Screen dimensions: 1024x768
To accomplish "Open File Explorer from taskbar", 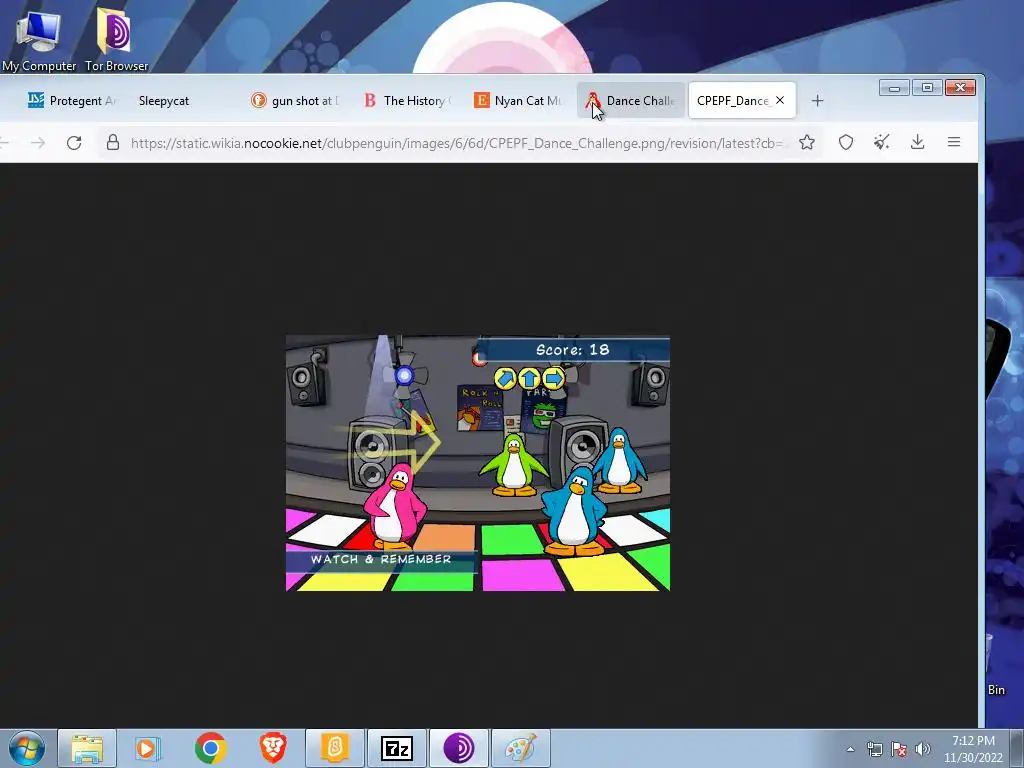I will (87, 748).
